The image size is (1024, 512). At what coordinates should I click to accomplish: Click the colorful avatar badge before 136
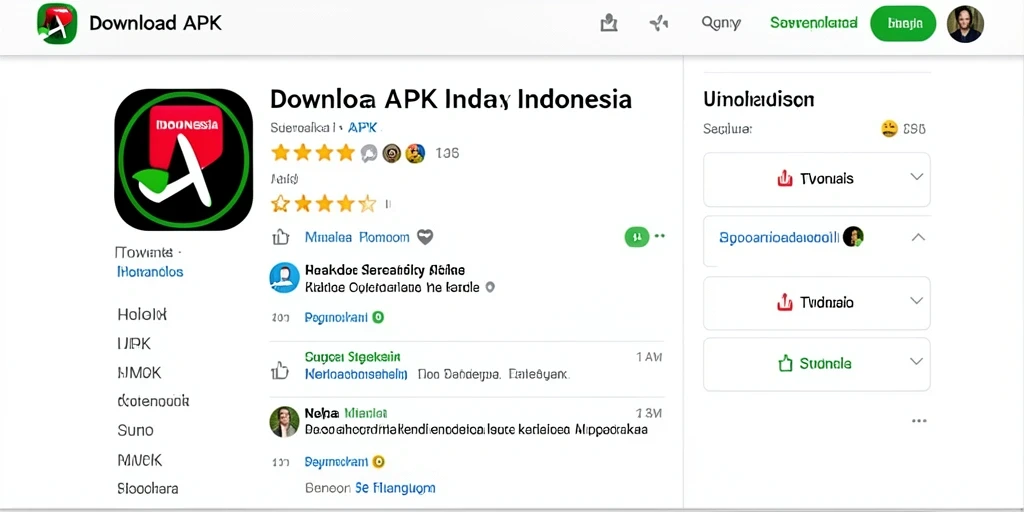tap(415, 153)
